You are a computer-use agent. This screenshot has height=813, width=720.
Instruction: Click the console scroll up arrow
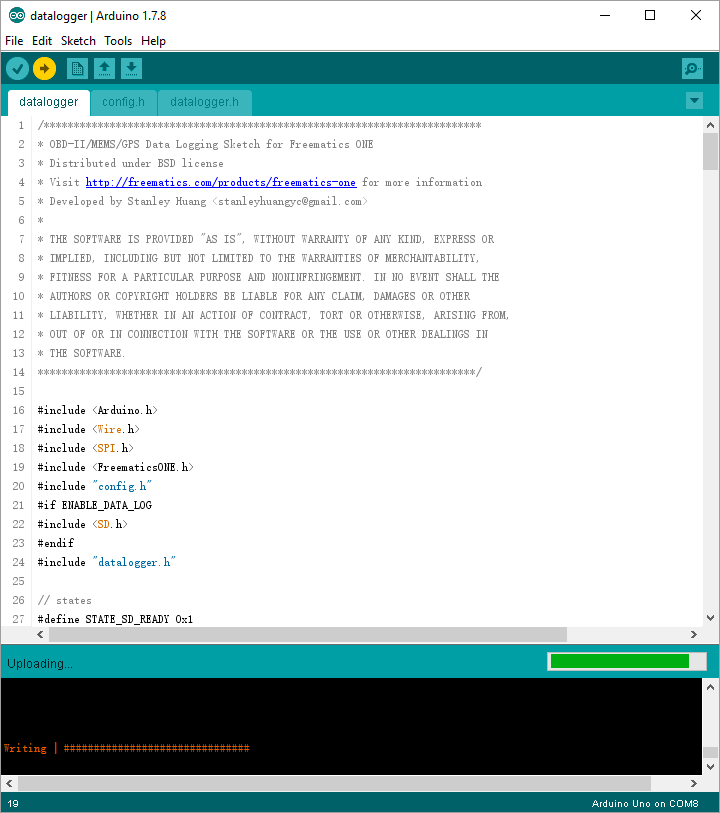(x=710, y=687)
